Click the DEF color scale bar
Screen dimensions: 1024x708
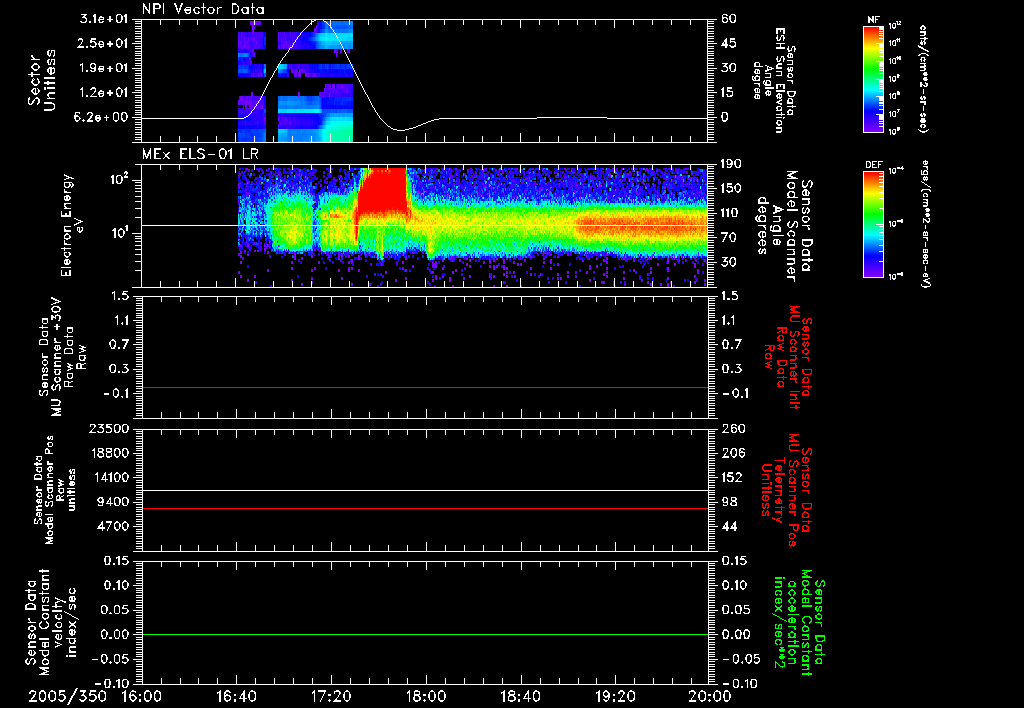click(x=874, y=224)
